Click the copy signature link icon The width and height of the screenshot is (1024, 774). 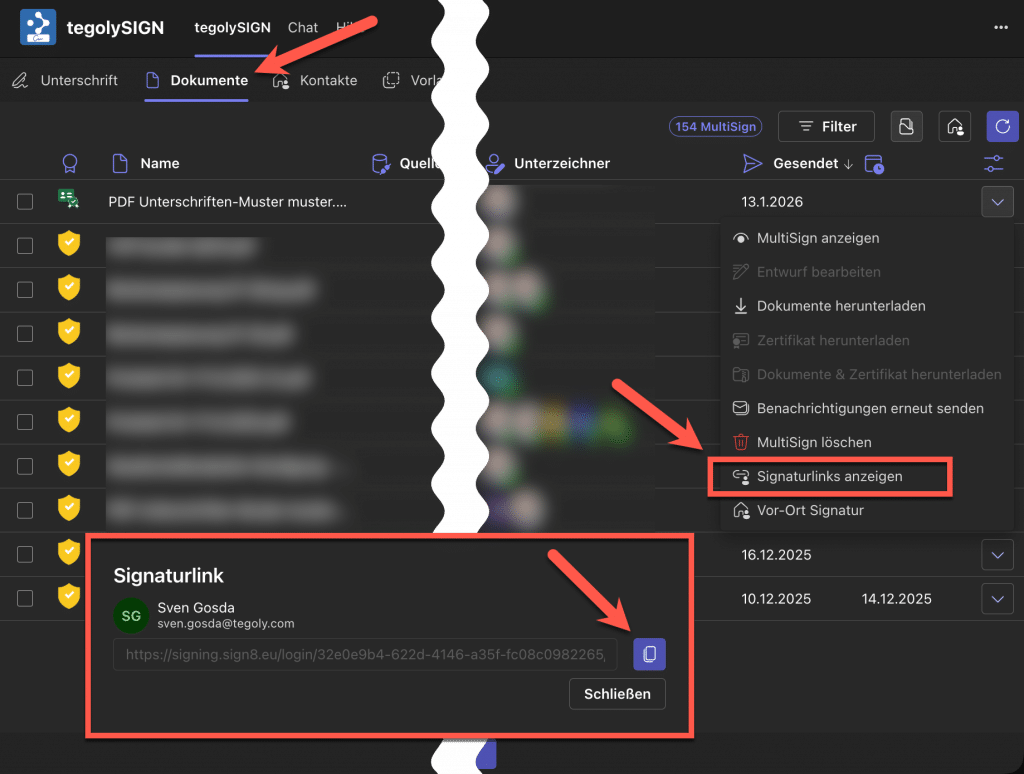tap(649, 654)
